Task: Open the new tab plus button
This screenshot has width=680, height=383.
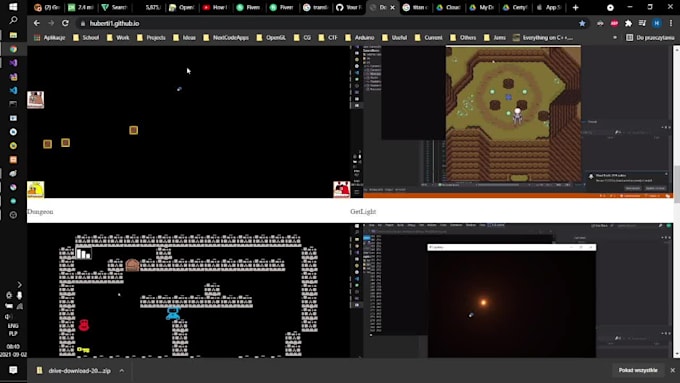Action: point(575,7)
